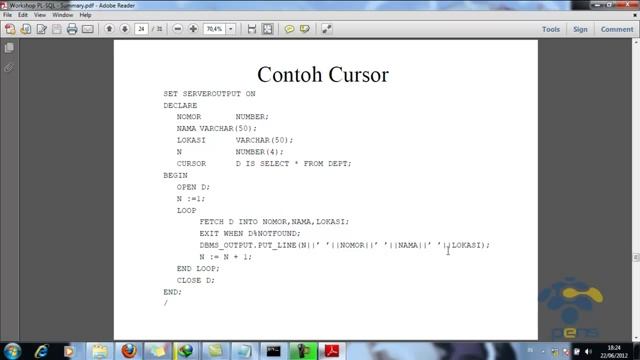640x360 pixels.
Task: Click the email envelope icon
Action: point(88,29)
